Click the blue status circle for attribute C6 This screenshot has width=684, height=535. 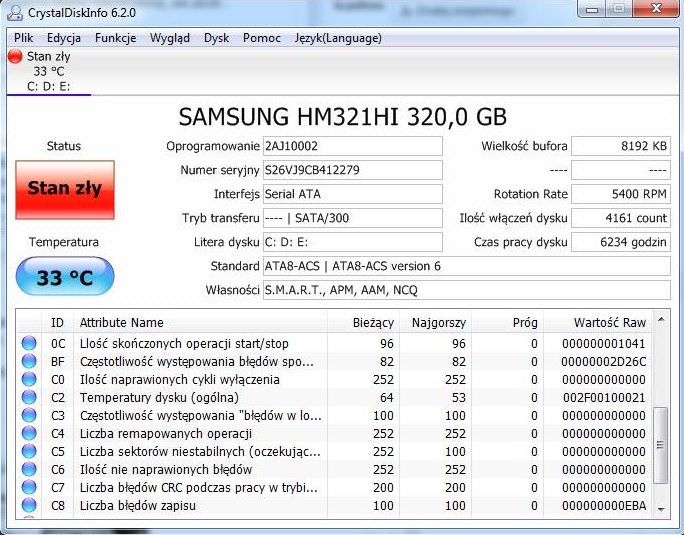(29, 469)
